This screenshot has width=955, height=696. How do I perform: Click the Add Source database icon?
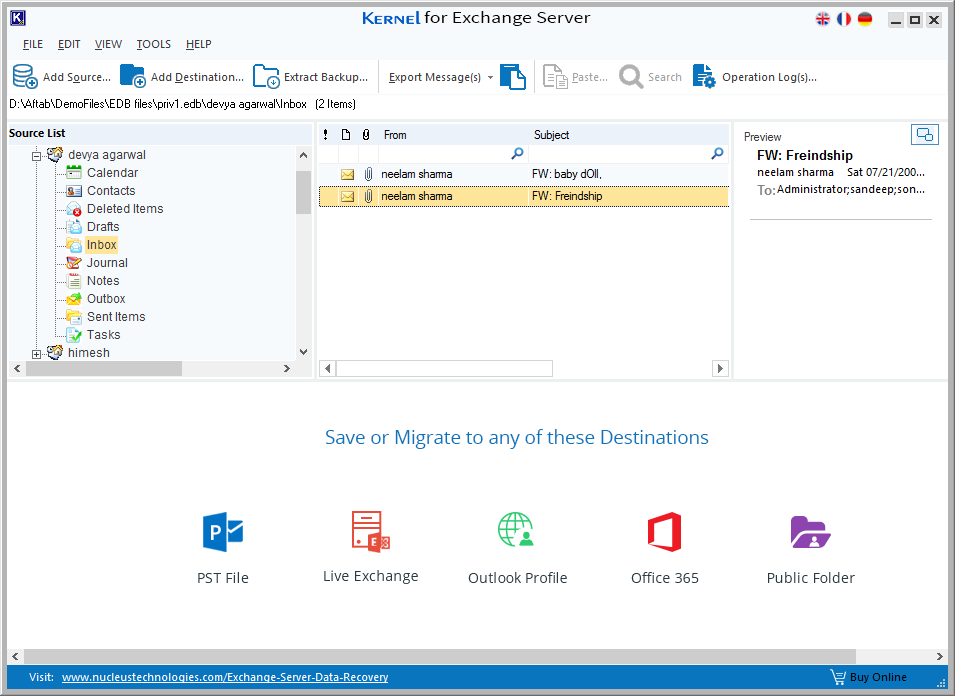[25, 77]
